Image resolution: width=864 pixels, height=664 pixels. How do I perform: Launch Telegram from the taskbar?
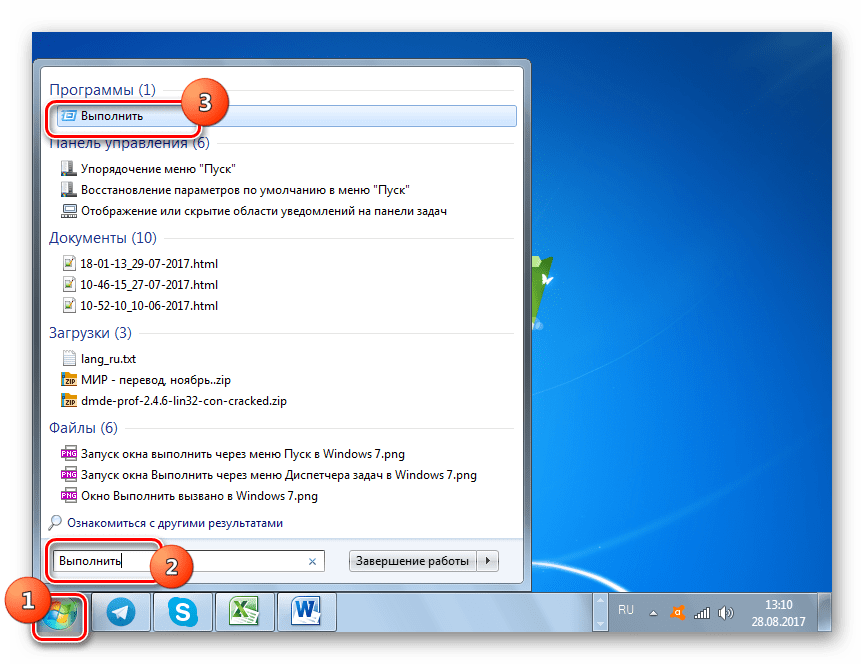point(121,612)
